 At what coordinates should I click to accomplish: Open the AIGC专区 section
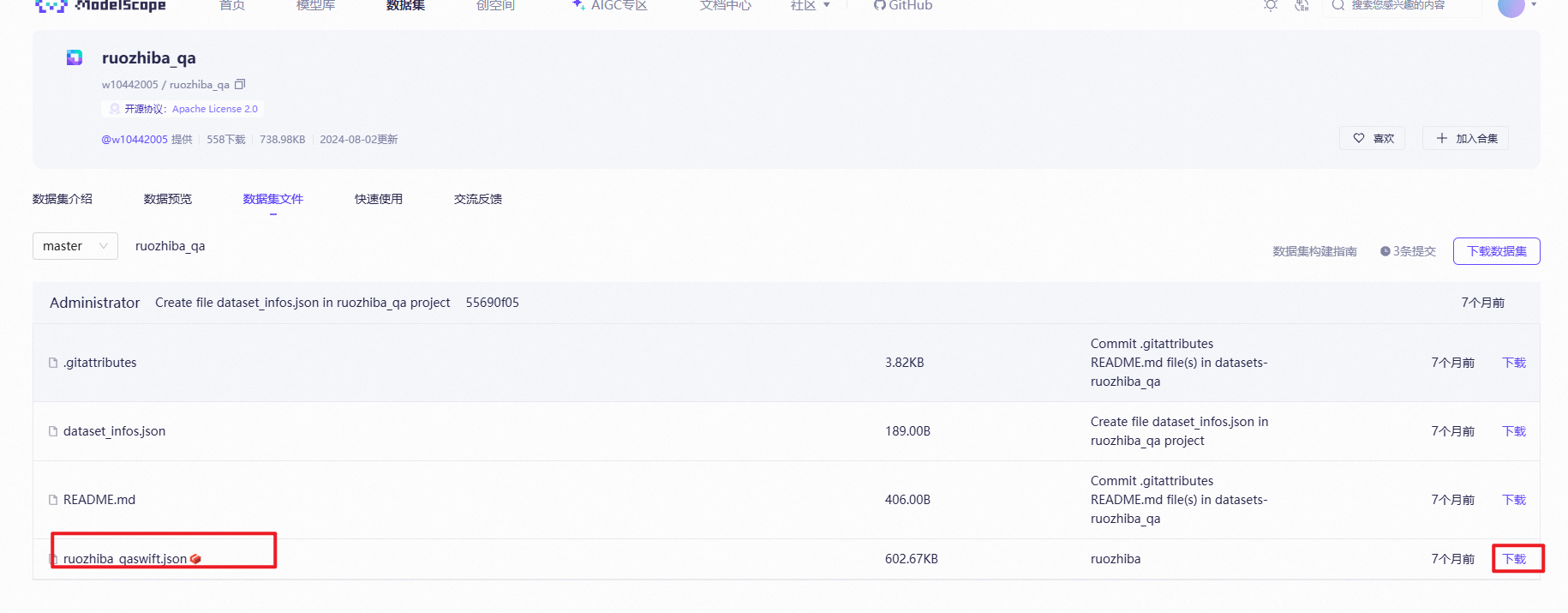(609, 5)
